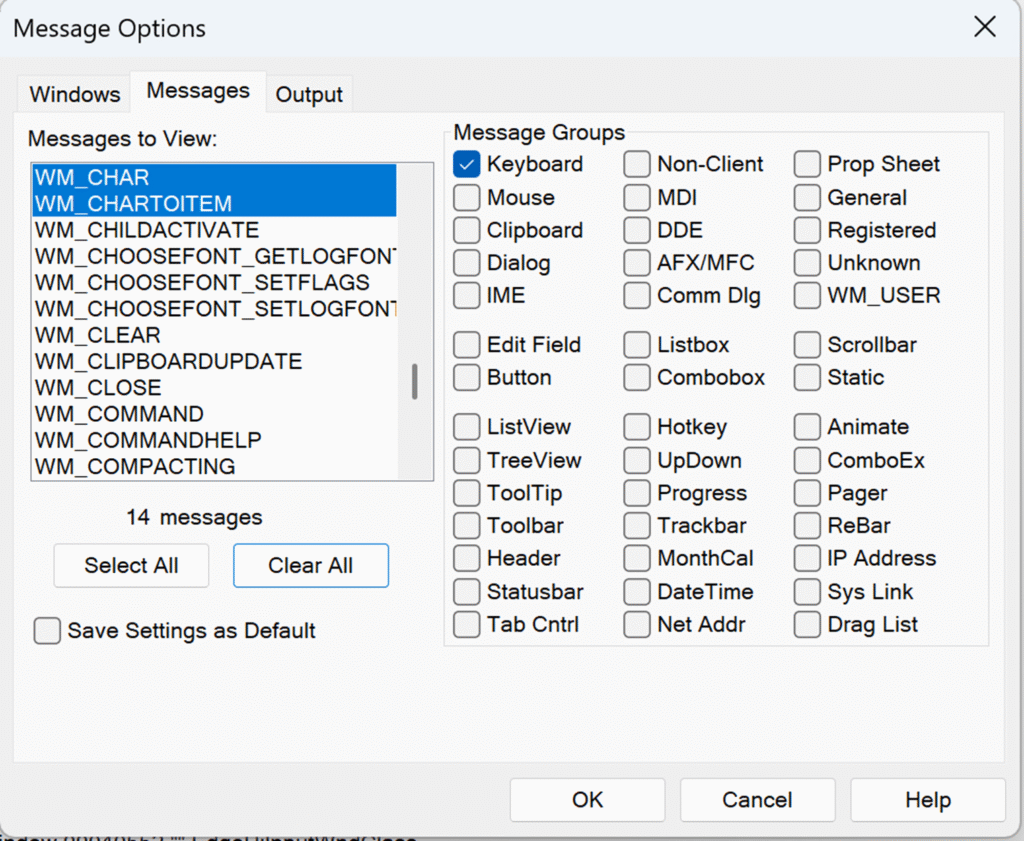The width and height of the screenshot is (1024, 841).
Task: Check the Clipboard message group
Action: (467, 231)
